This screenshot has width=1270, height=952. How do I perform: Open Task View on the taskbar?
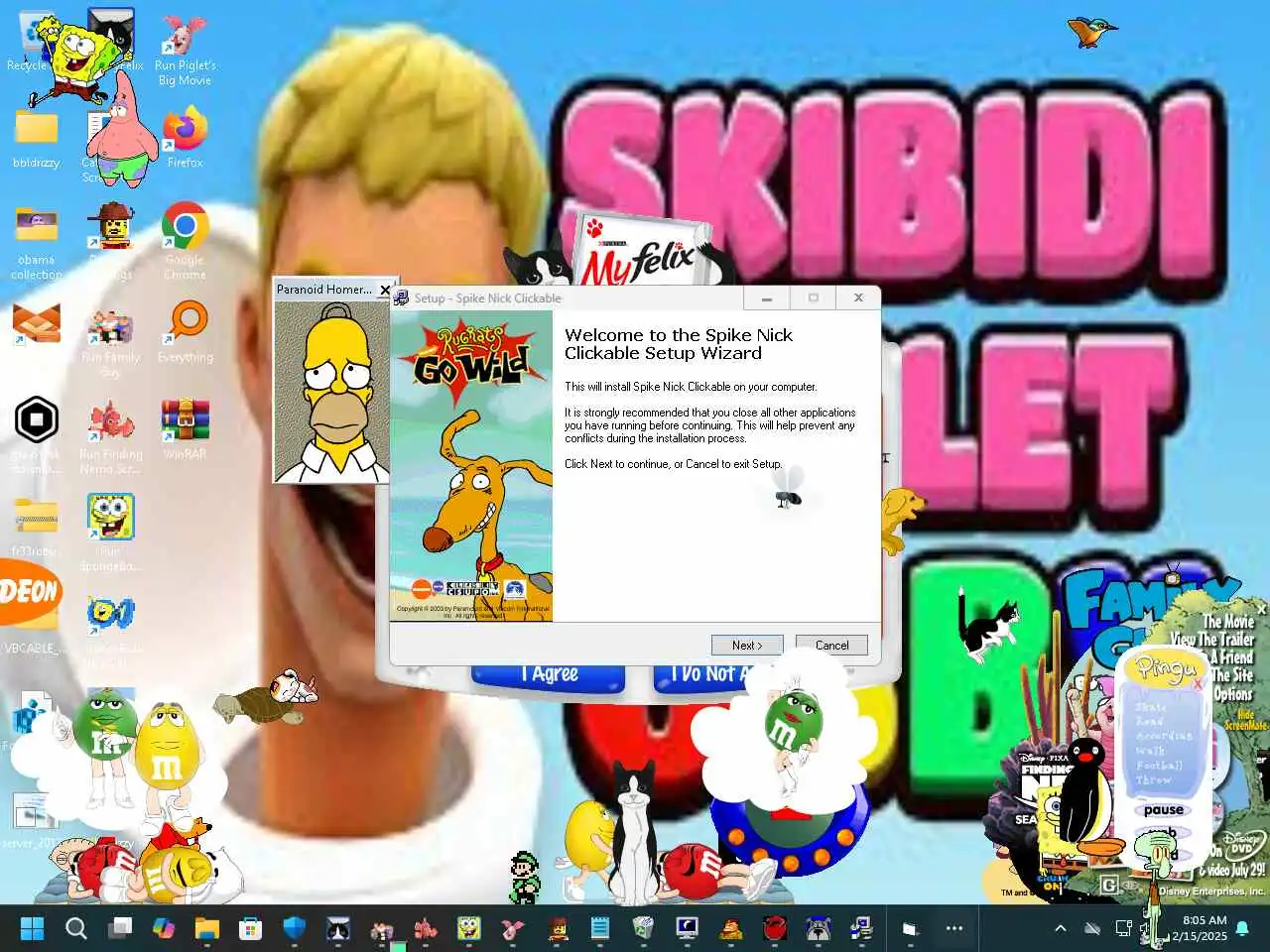pos(120,929)
